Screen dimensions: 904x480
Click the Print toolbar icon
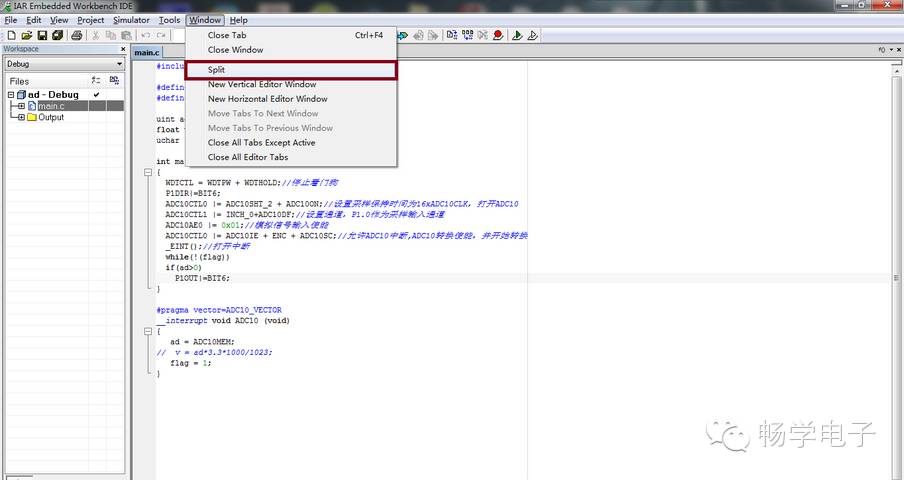coord(77,35)
